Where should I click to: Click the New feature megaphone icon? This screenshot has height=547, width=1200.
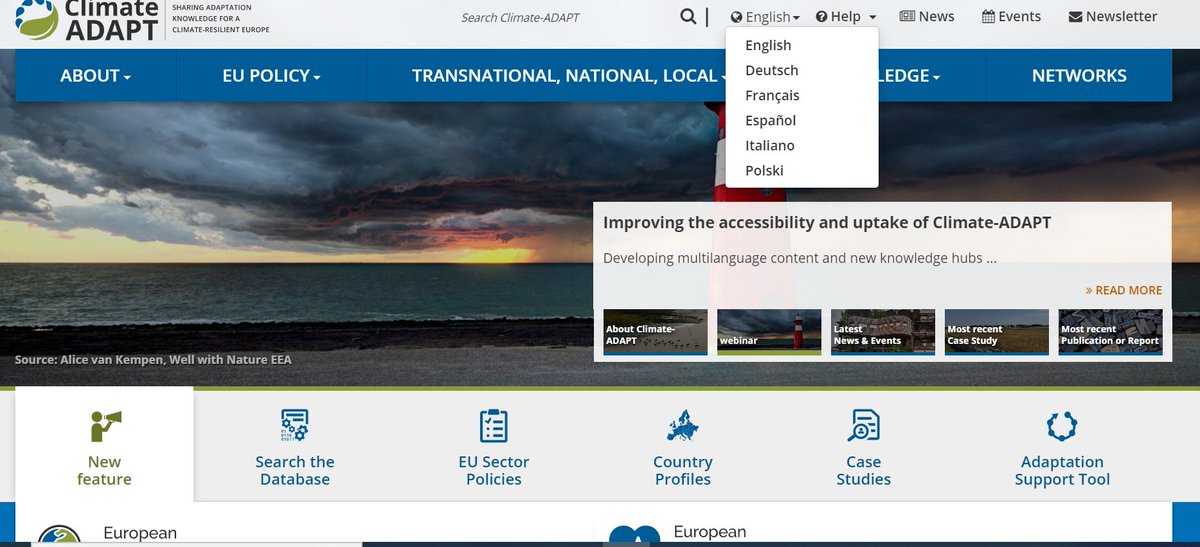point(104,426)
